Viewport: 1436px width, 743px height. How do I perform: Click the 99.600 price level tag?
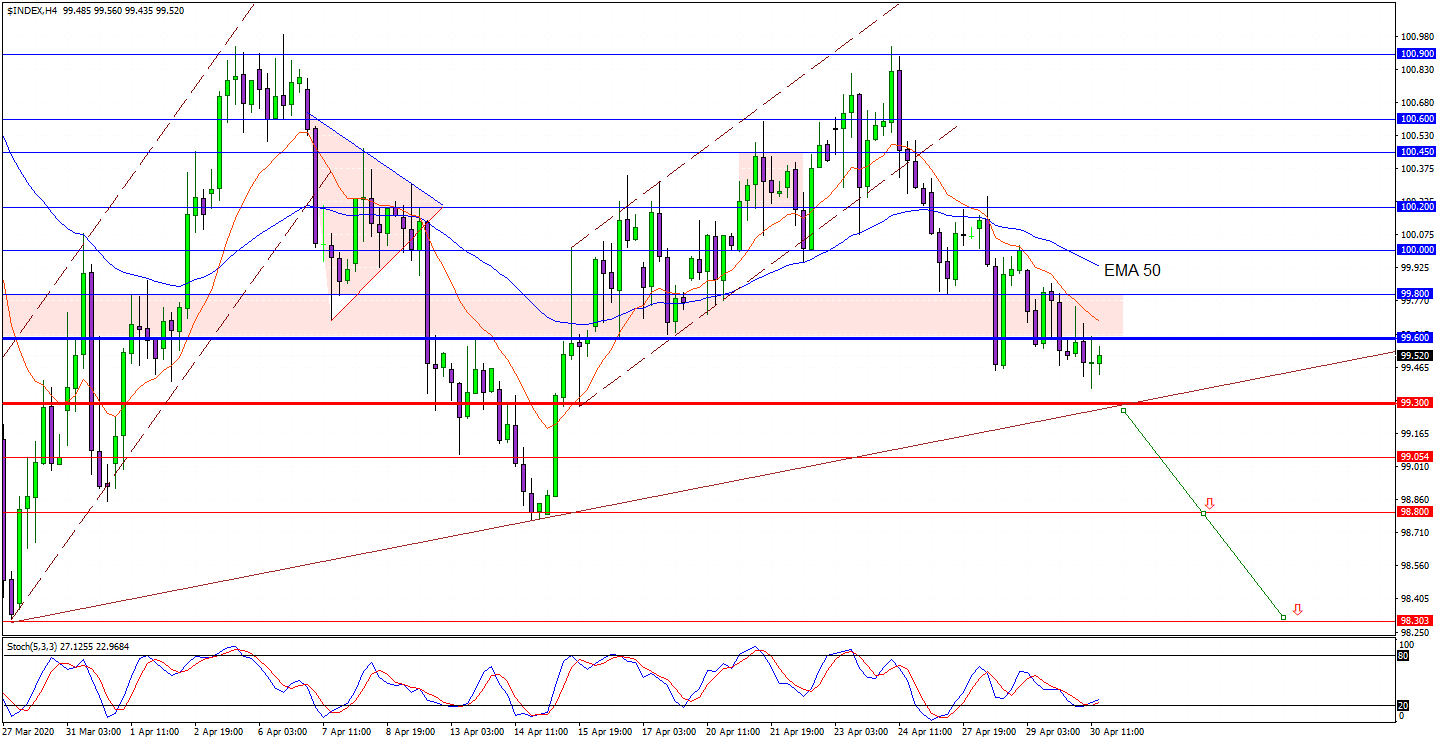tap(1416, 338)
